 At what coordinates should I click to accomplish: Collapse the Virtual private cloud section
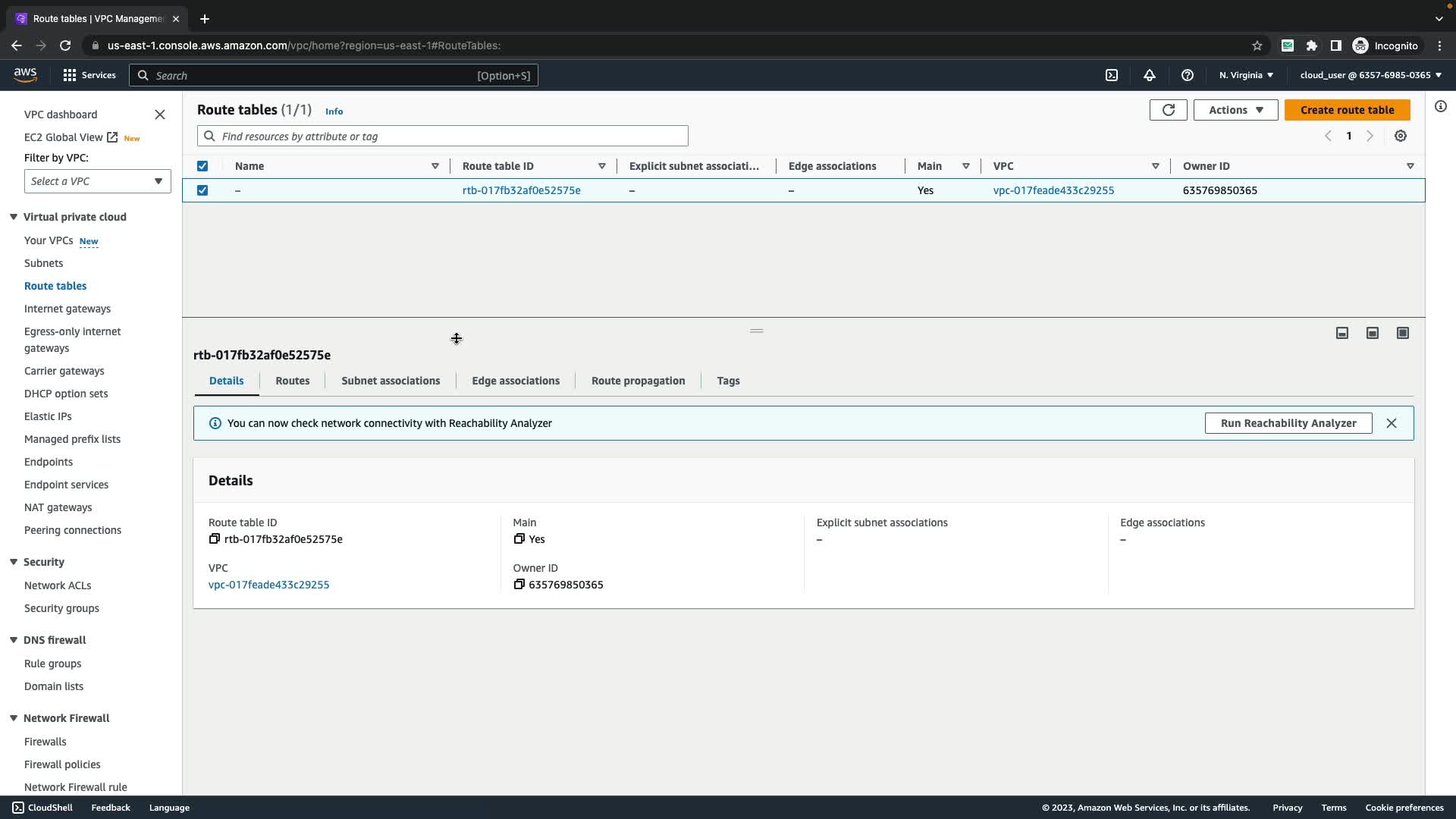click(14, 217)
